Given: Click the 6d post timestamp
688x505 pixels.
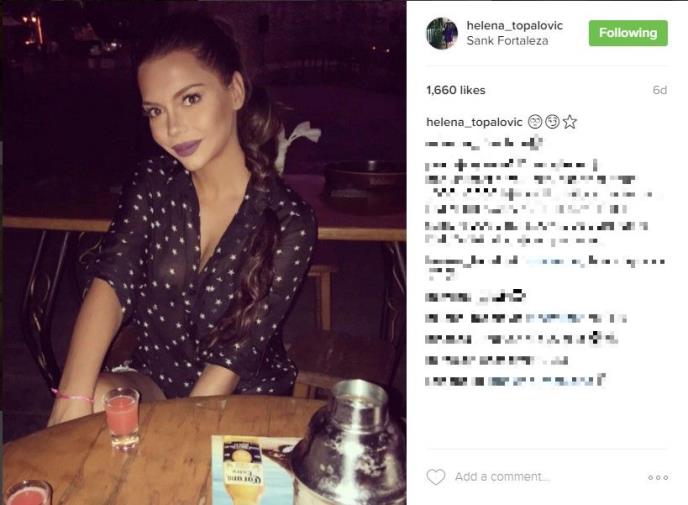Looking at the screenshot, I should pyautogui.click(x=659, y=90).
